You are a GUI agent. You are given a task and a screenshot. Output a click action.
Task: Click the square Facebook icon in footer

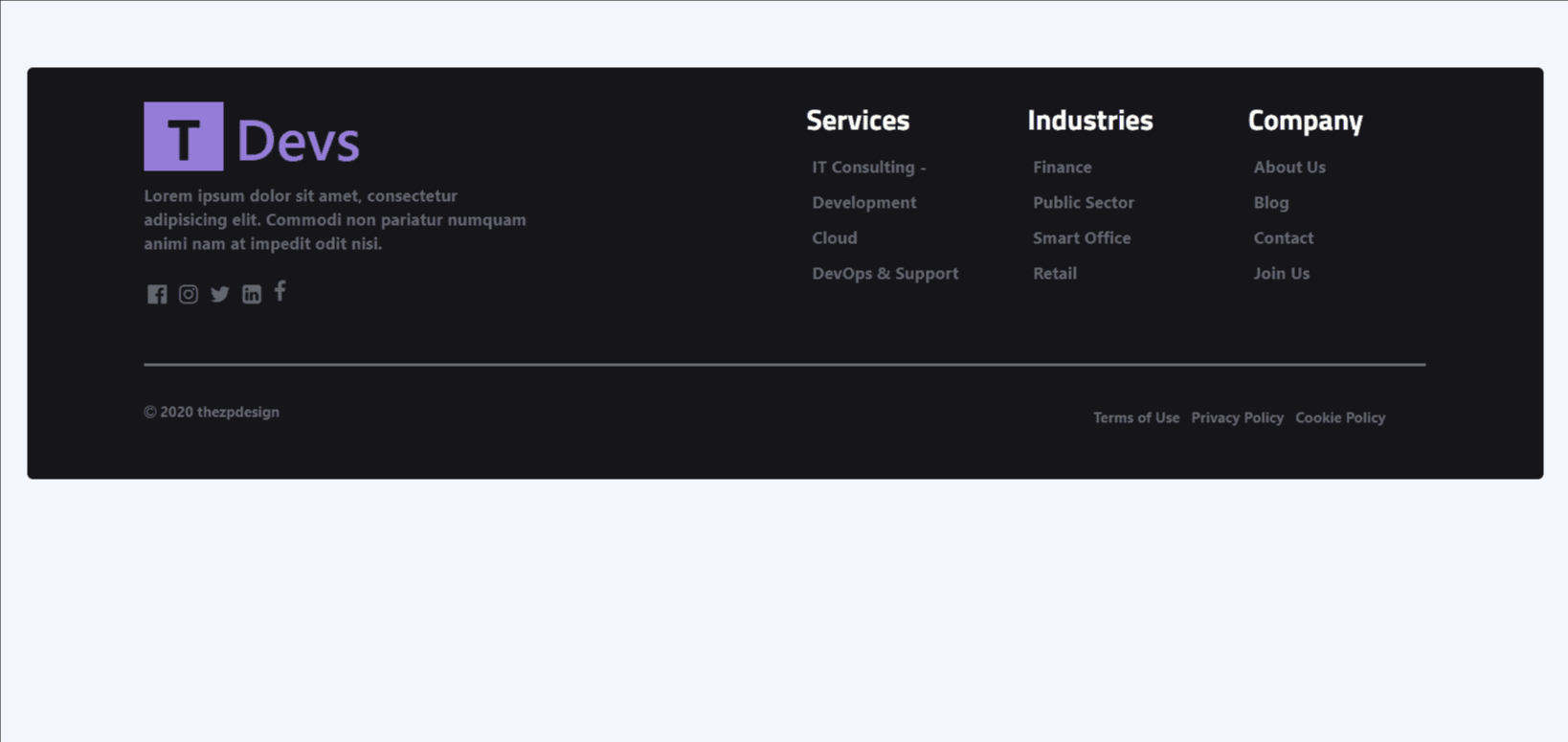157,294
